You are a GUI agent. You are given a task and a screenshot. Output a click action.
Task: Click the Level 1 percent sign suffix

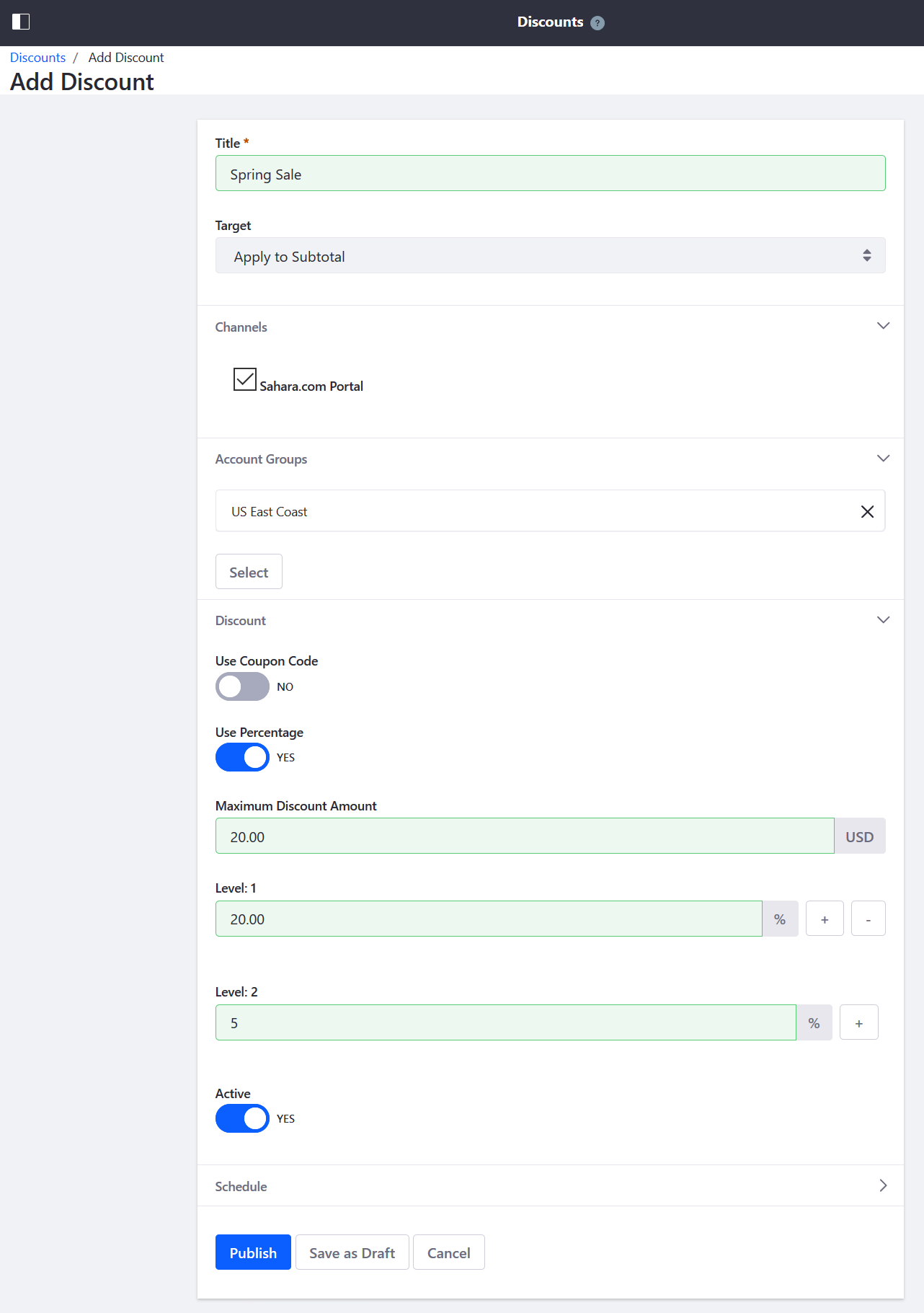[x=780, y=919]
